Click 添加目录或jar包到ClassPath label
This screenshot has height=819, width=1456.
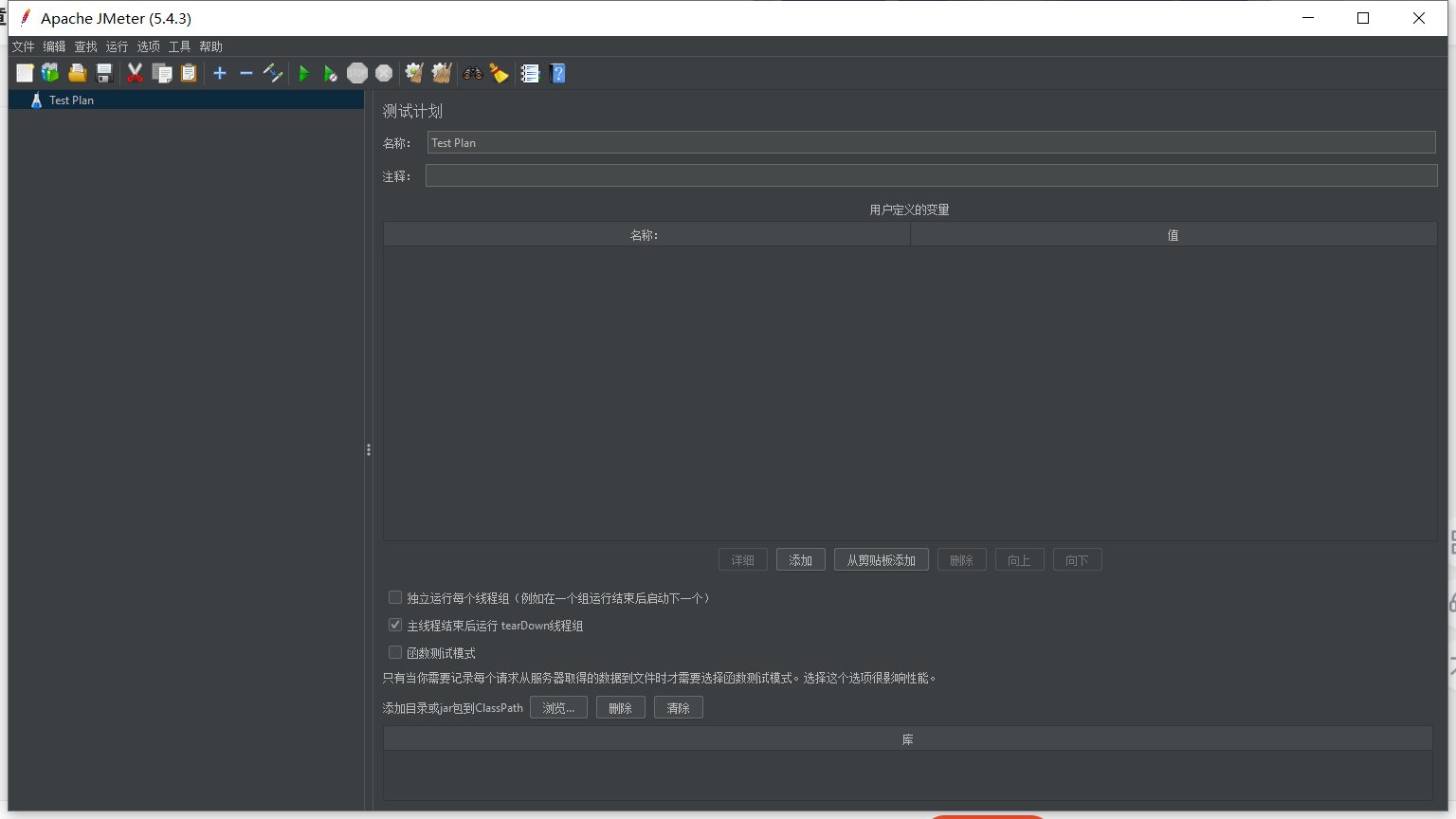click(x=452, y=708)
